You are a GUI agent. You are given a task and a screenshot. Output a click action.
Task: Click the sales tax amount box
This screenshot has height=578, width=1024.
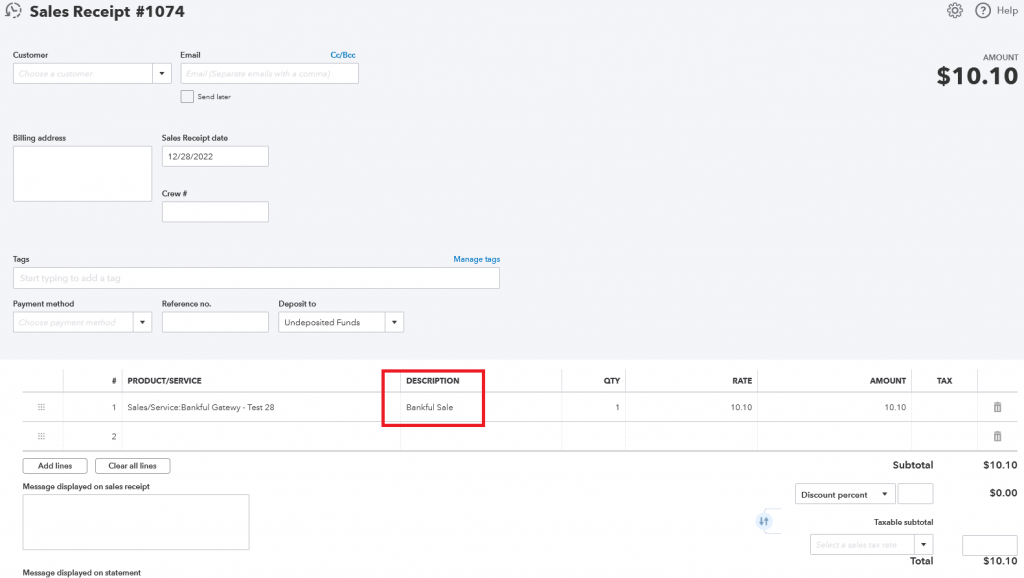point(989,545)
